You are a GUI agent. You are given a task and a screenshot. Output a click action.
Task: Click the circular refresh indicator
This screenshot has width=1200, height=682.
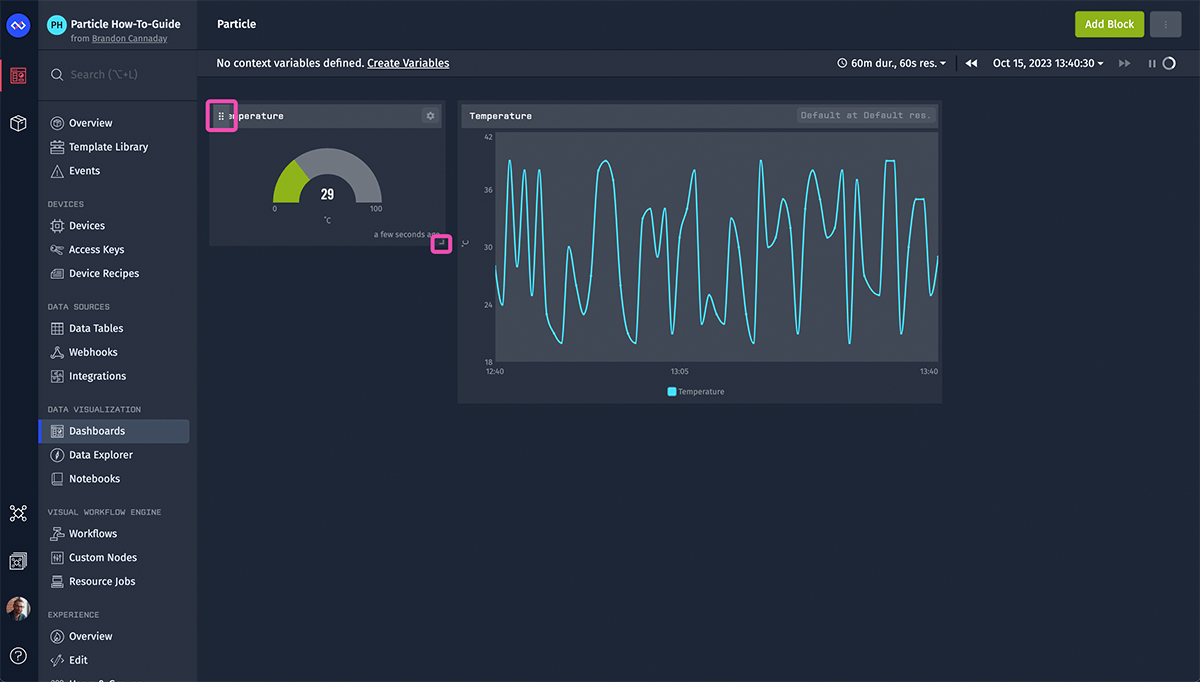1169,63
